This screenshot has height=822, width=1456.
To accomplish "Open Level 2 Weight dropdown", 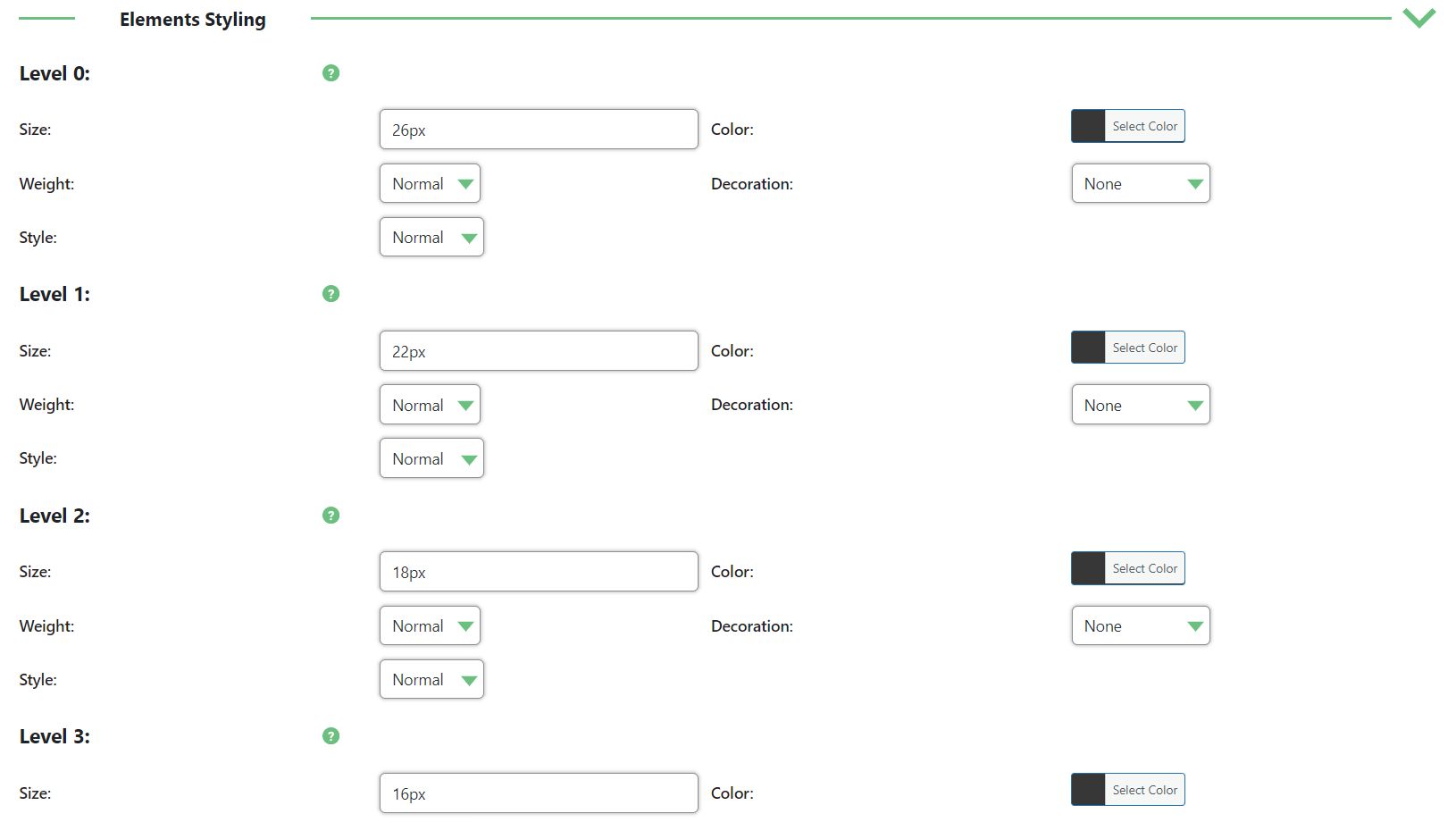I will pyautogui.click(x=430, y=625).
